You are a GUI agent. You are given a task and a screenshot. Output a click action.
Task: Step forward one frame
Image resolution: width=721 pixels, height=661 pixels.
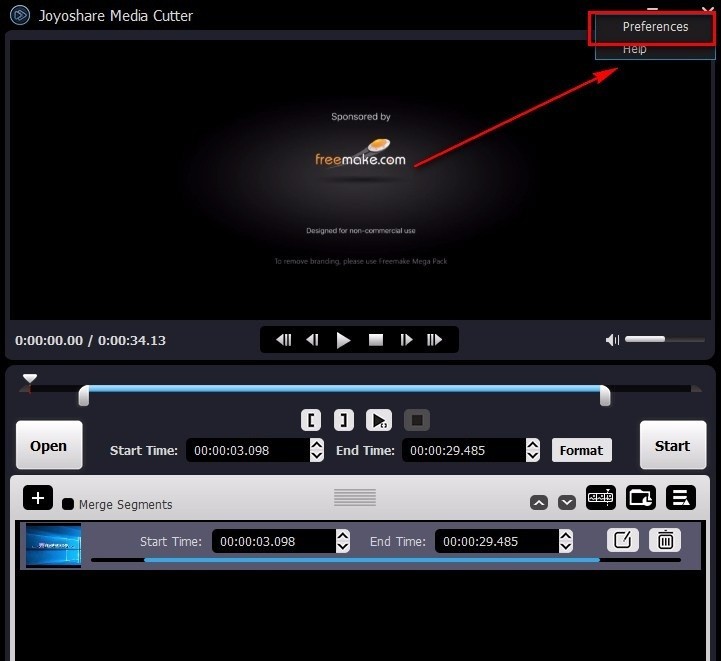[x=406, y=340]
